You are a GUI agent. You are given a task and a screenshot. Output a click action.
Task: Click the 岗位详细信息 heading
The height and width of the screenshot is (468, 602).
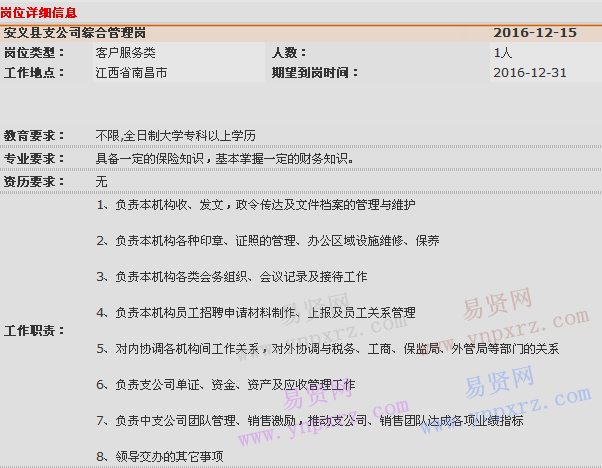coord(38,13)
